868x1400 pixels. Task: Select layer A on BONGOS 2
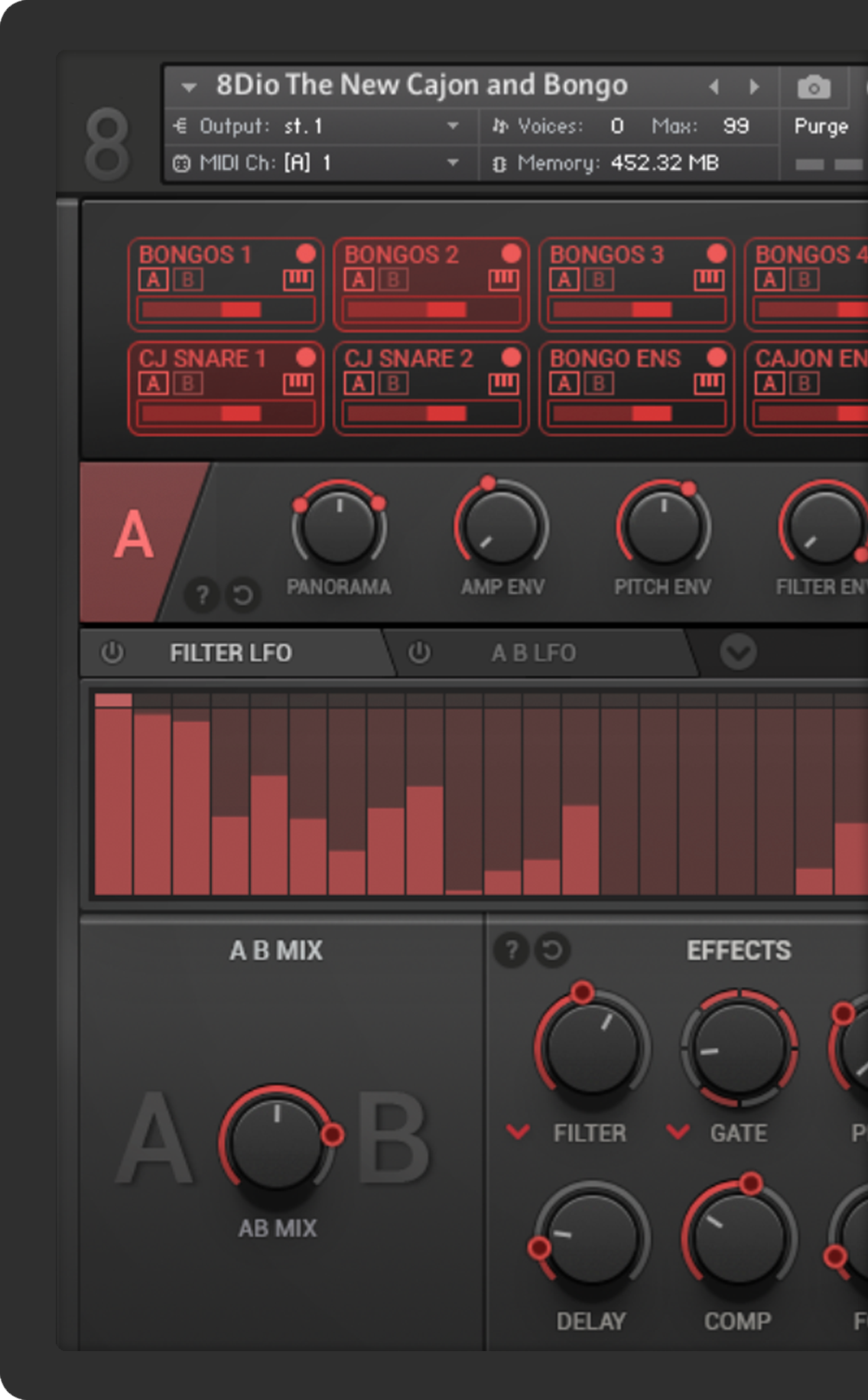(x=359, y=280)
